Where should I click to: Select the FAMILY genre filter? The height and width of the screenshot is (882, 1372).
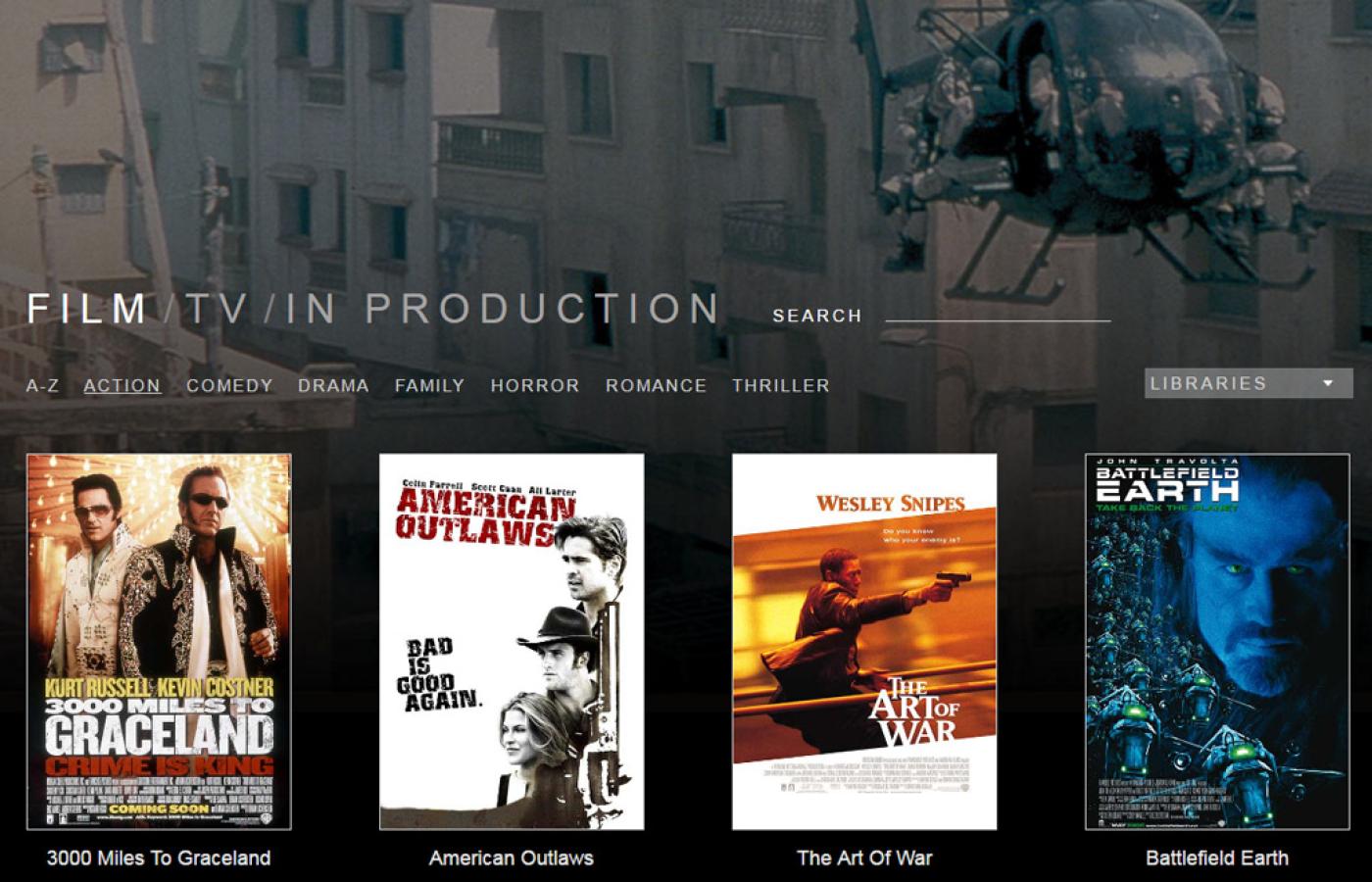427,385
